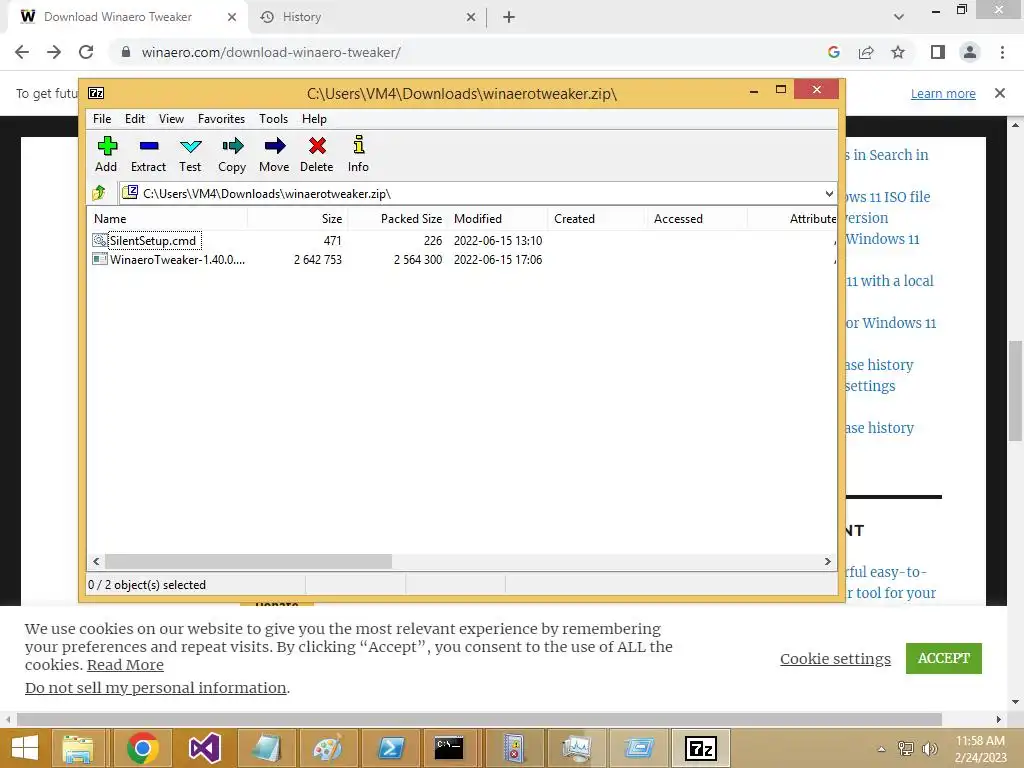This screenshot has width=1024, height=768.
Task: Open Info for the selected item
Action: coord(358,155)
